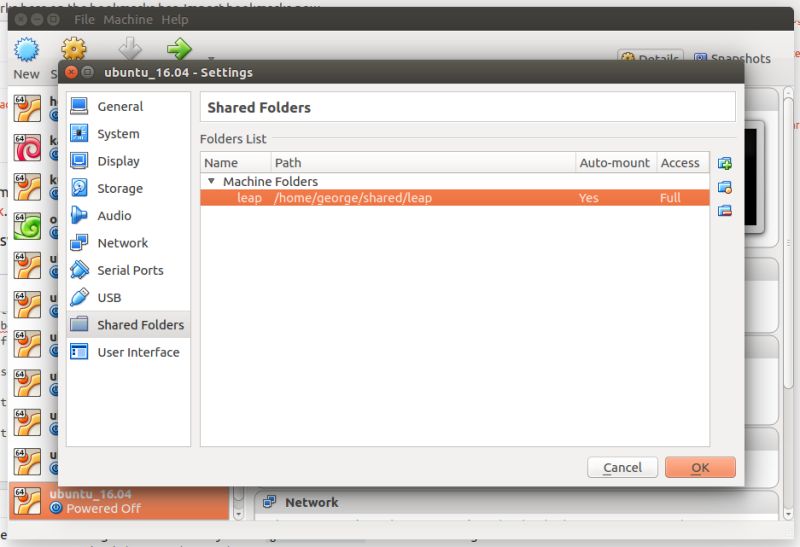Image resolution: width=800 pixels, height=547 pixels.
Task: Click the Auto-mount column header
Action: click(x=616, y=163)
